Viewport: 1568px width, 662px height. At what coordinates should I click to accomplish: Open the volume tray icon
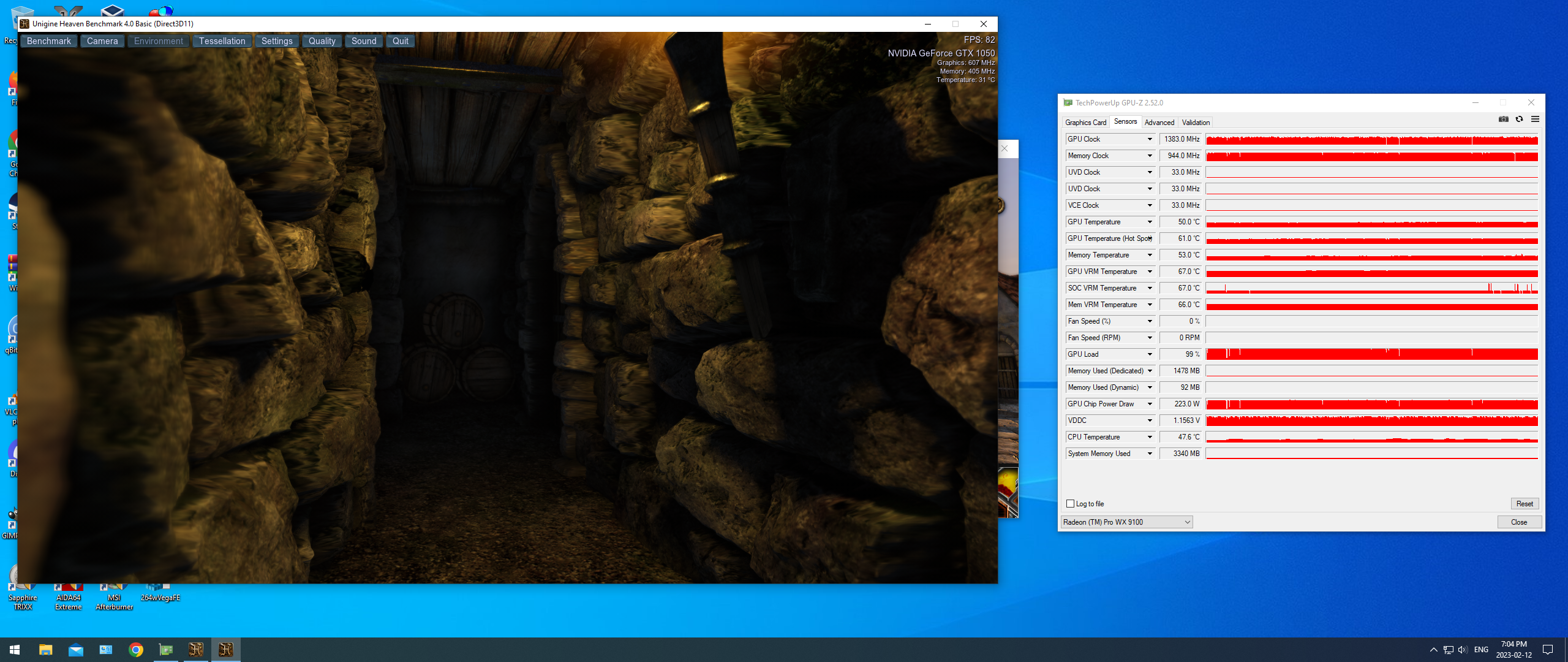click(1463, 650)
